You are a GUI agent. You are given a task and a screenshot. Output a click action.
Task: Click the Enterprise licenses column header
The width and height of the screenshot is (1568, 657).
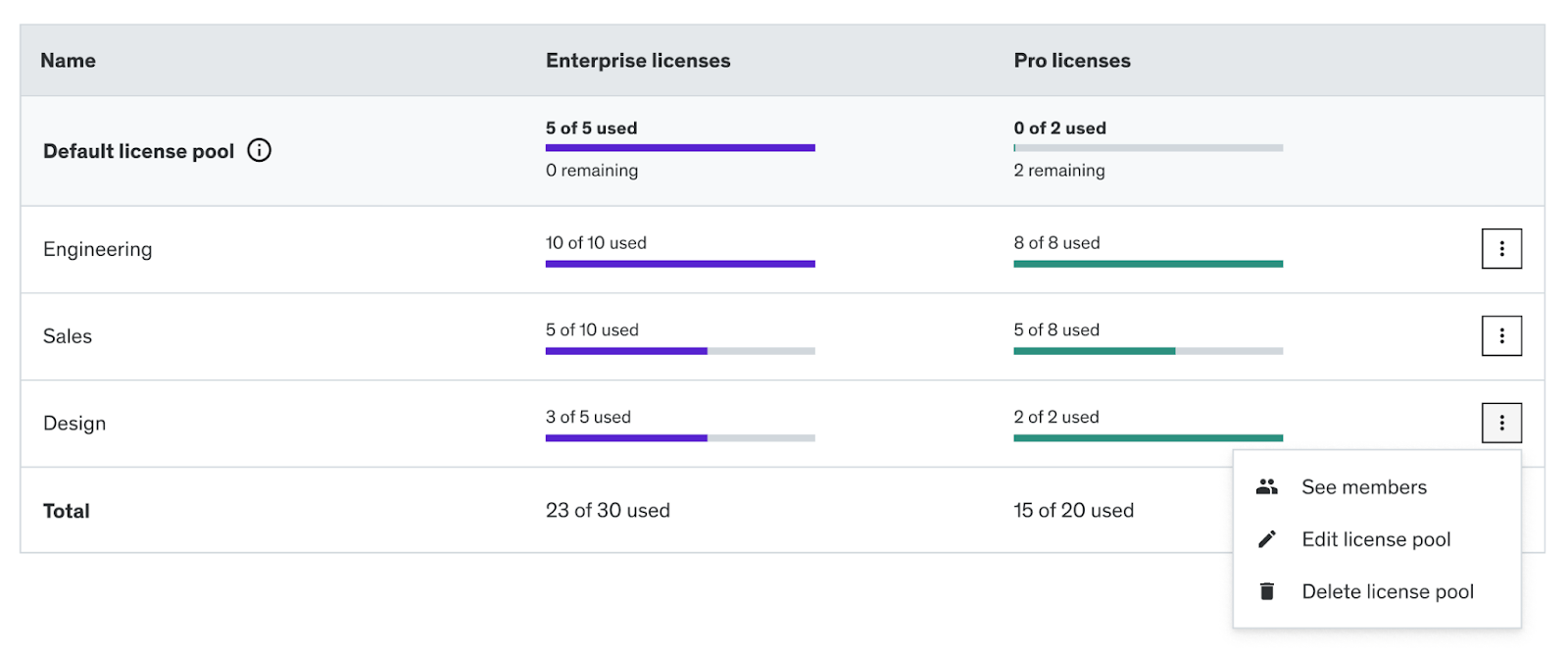(637, 61)
